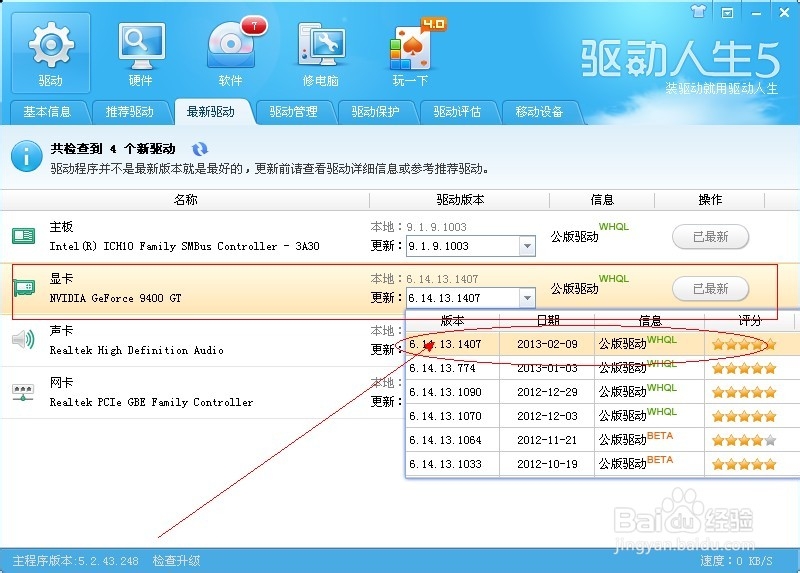
Task: Click the 驱动版本 column header
Action: (x=460, y=200)
